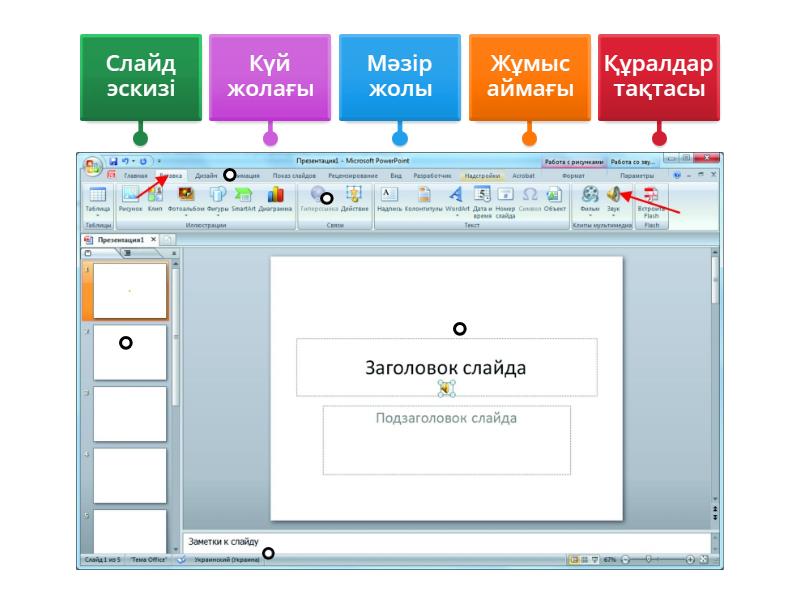Screen dimensions: 800x600
Task: Insert a text box with Надпись
Action: [389, 198]
